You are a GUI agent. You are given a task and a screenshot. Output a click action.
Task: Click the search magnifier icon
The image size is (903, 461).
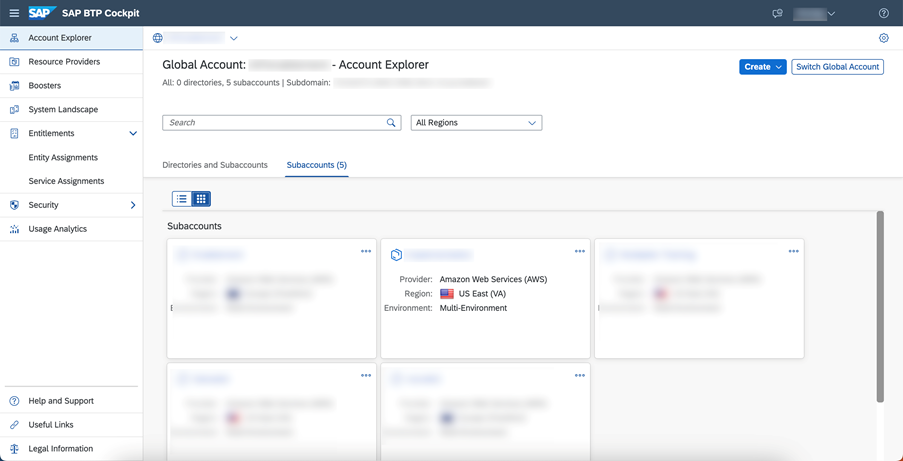tap(391, 122)
